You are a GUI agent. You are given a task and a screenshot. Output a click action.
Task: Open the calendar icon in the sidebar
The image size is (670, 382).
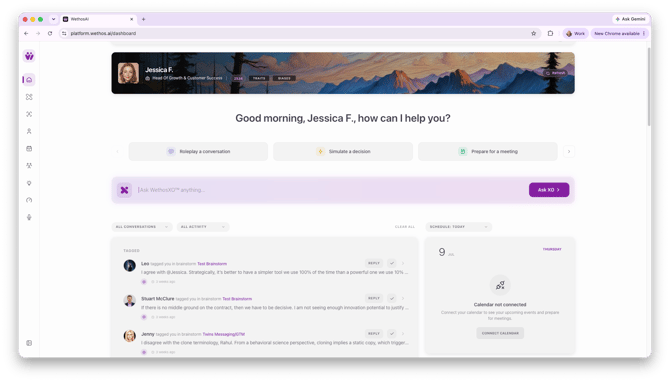click(29, 148)
